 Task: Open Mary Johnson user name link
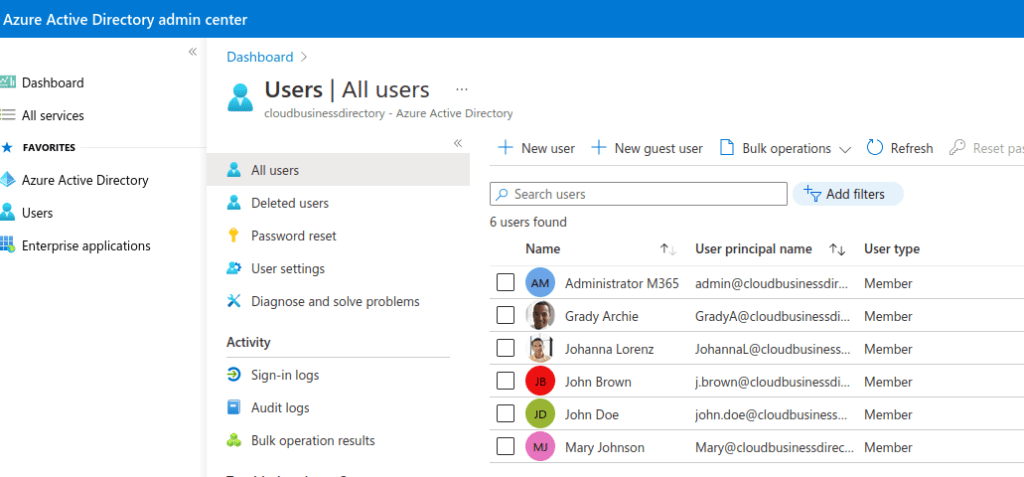click(x=605, y=447)
